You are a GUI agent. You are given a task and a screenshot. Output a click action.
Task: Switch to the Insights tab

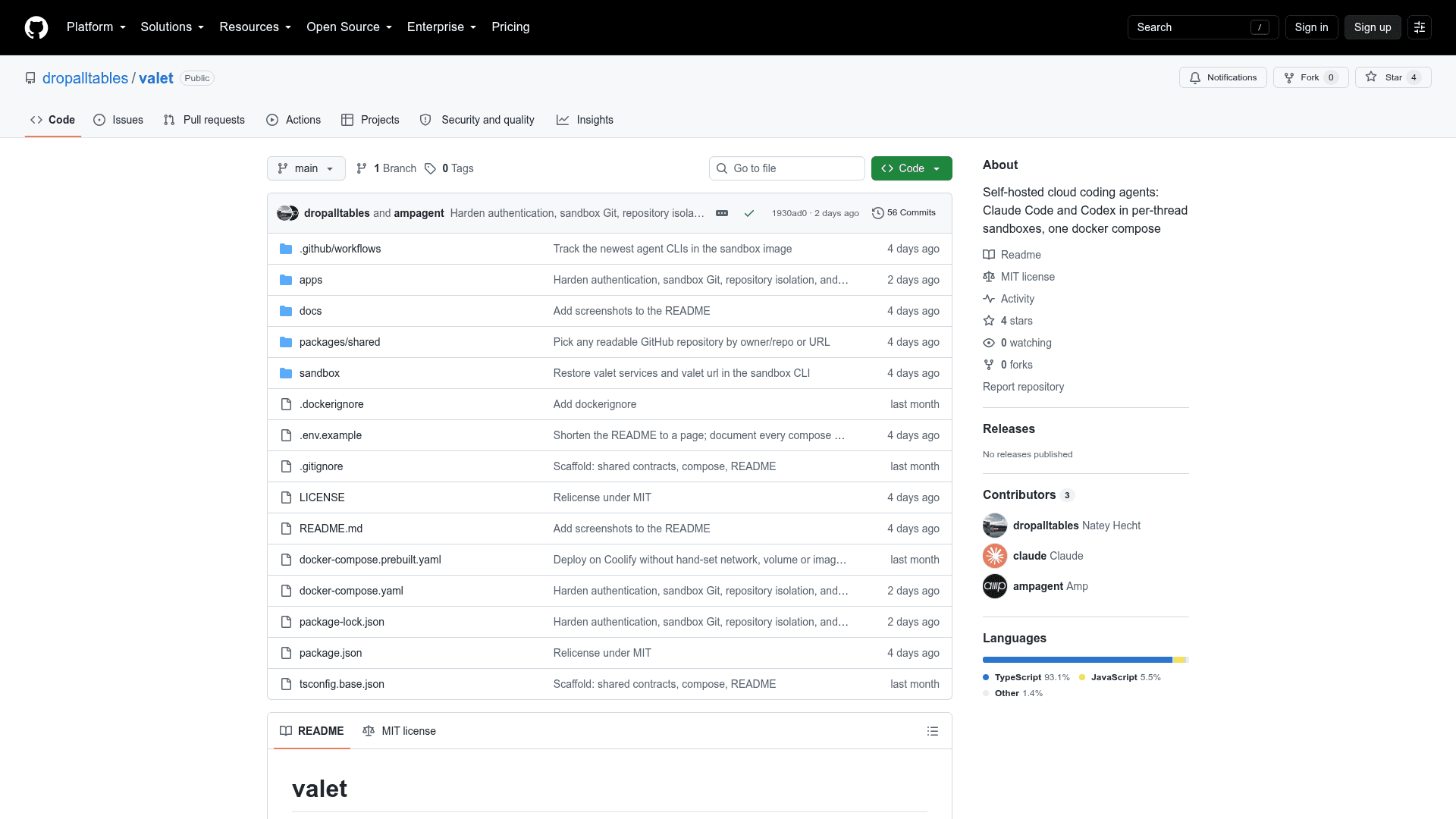pos(585,120)
